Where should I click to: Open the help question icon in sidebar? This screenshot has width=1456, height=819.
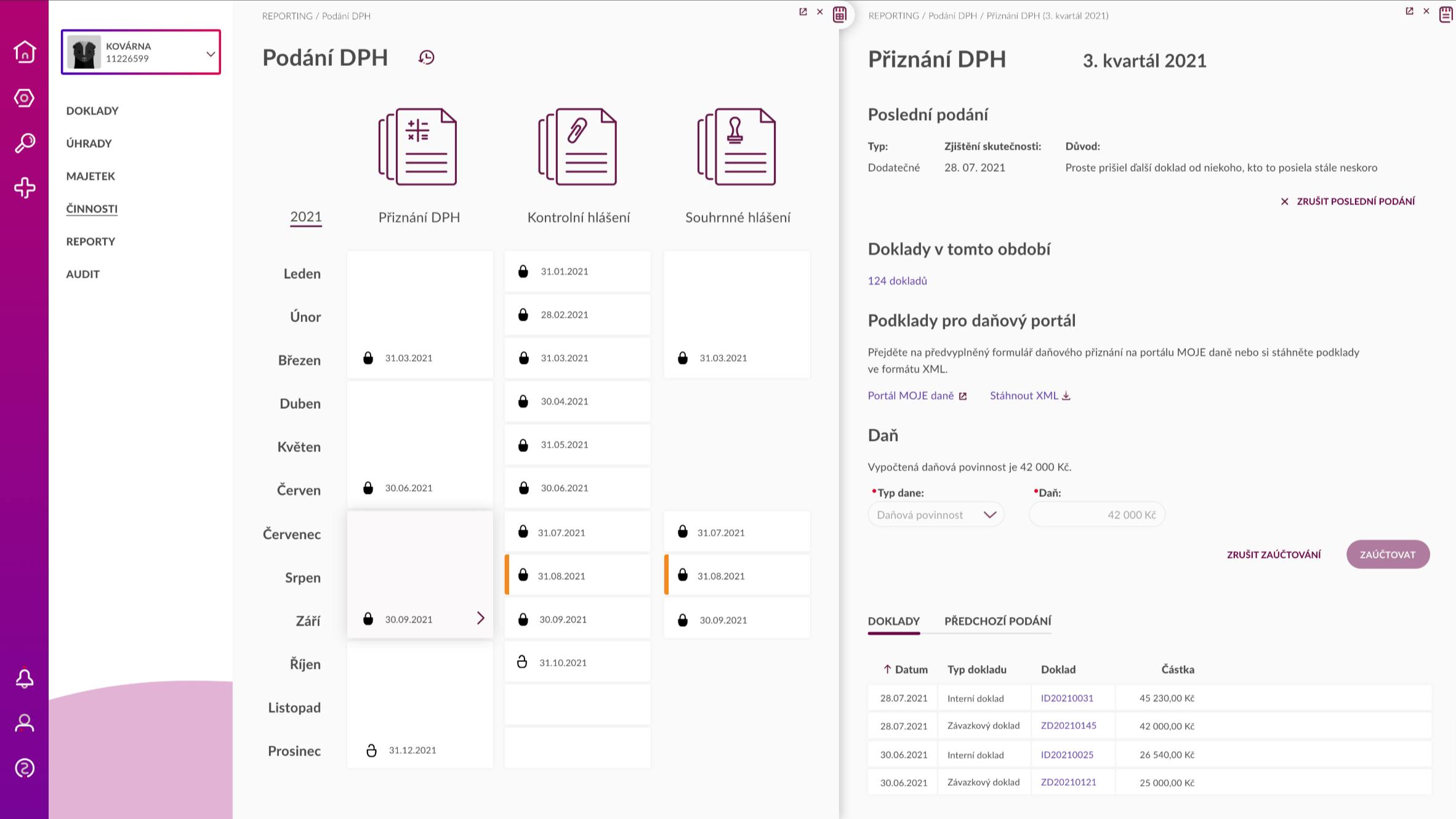25,768
